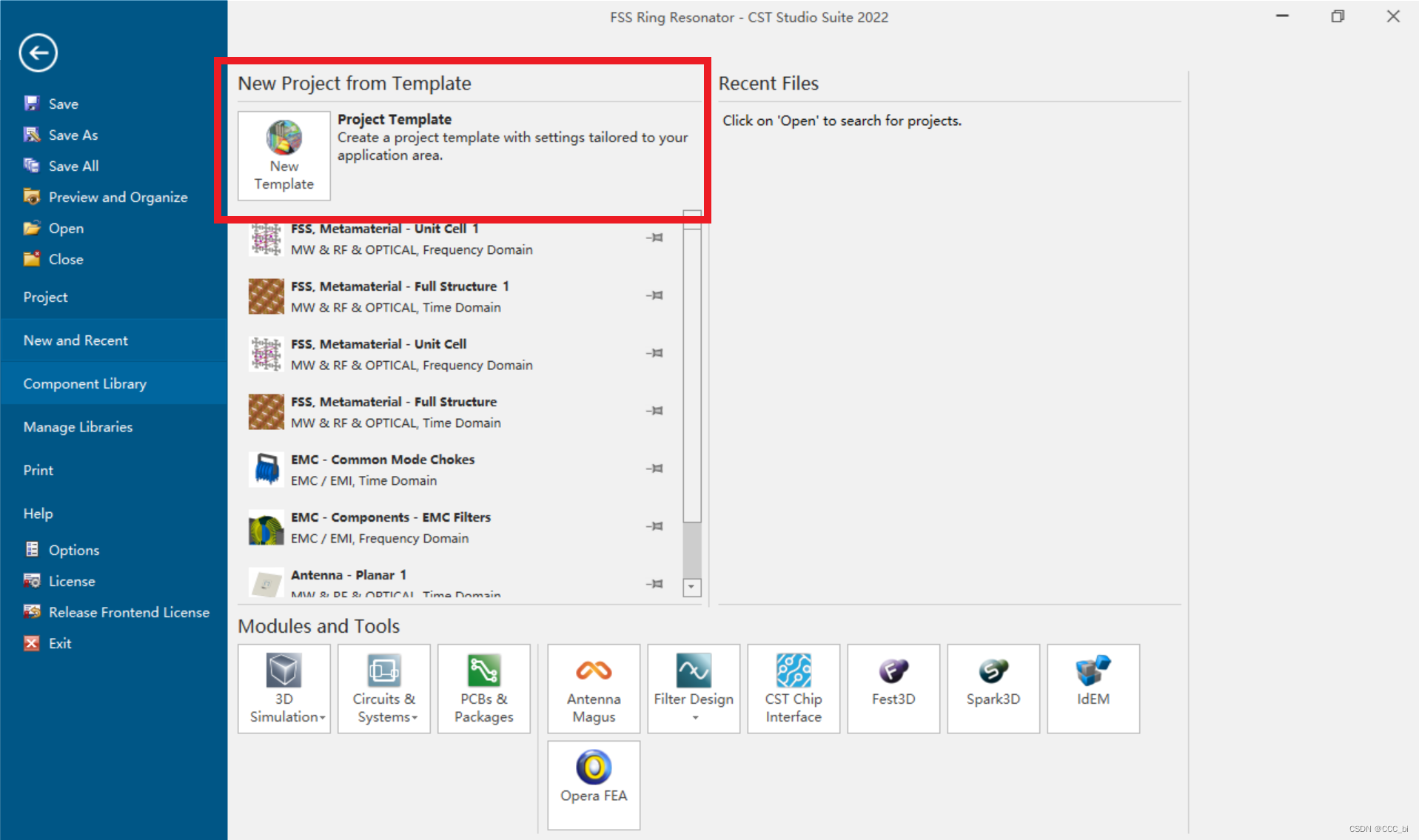Screen dimensions: 1419x840
Task: Pin the FSS Metamaterial Full Structure template
Action: pos(654,411)
